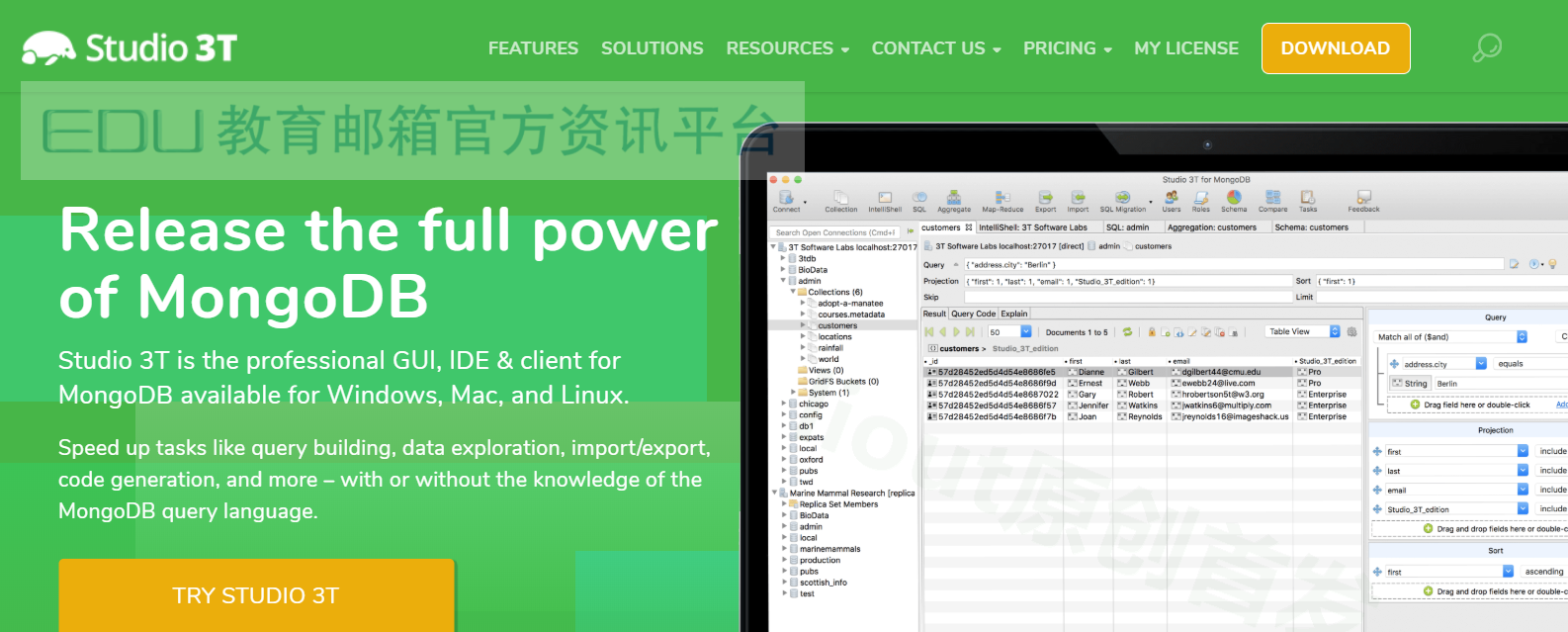Screen dimensions: 1568x632
Task: Click the Feedback toolbar icon
Action: point(1363,201)
